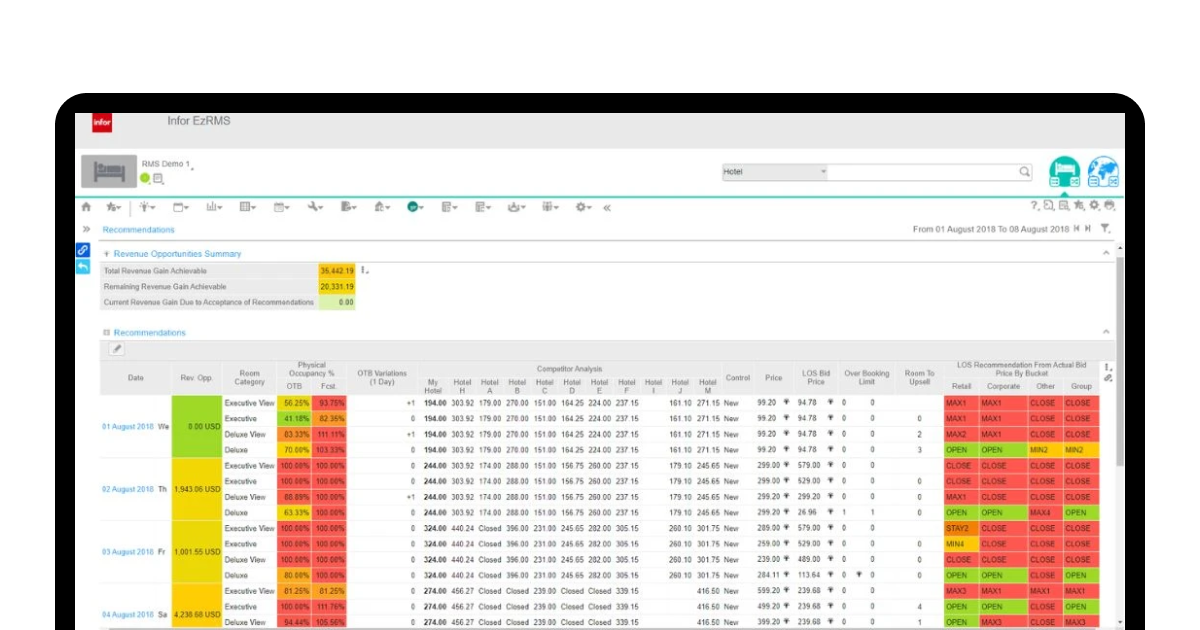Open the price dropdown next to 599.20

tap(788, 591)
